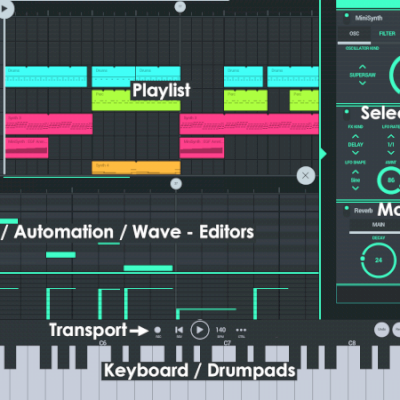
Task: Click the down arrow below DELAY
Action: coord(355,153)
